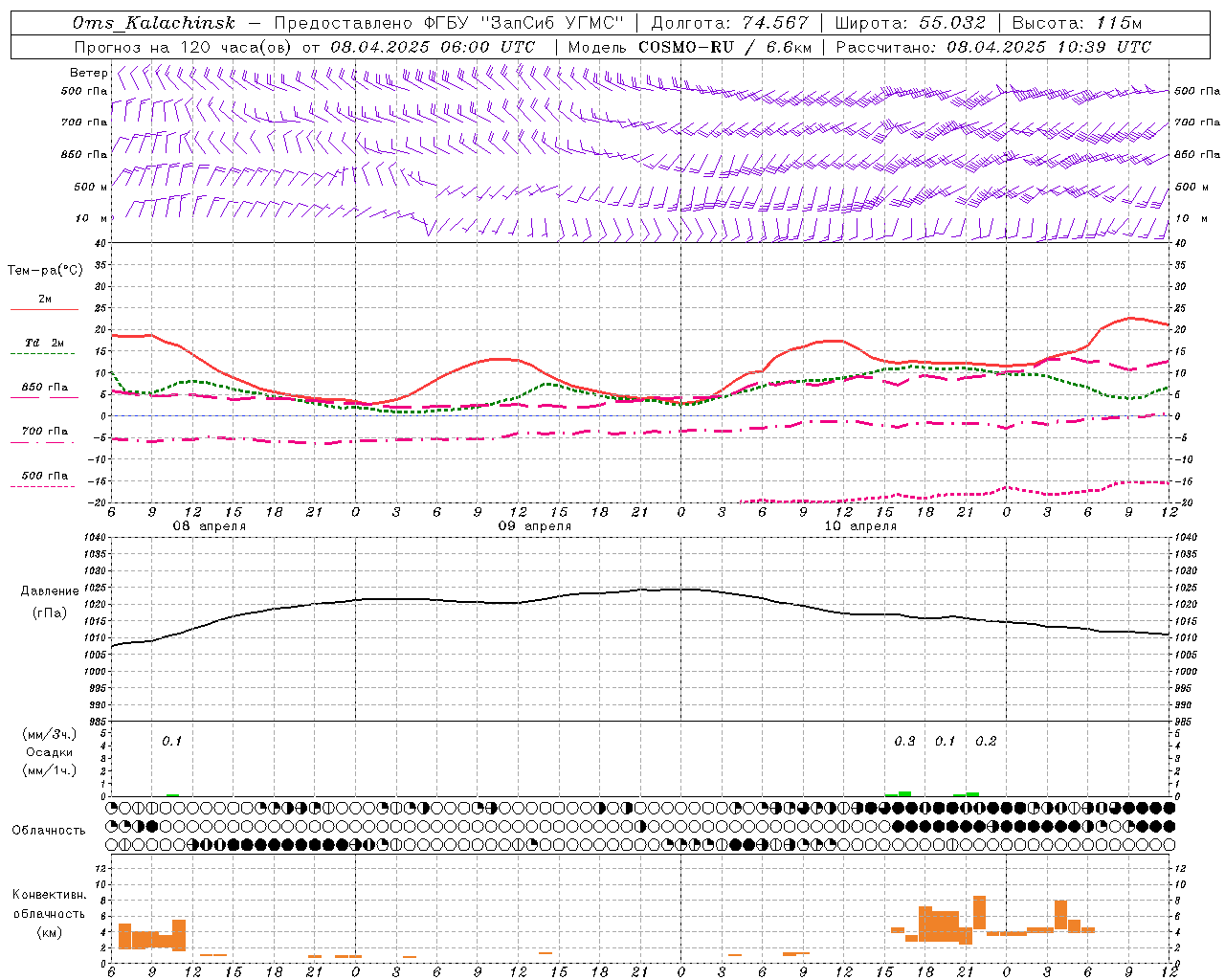Click the "Облачность" cloud cover label
1225x980 pixels.
(49, 831)
